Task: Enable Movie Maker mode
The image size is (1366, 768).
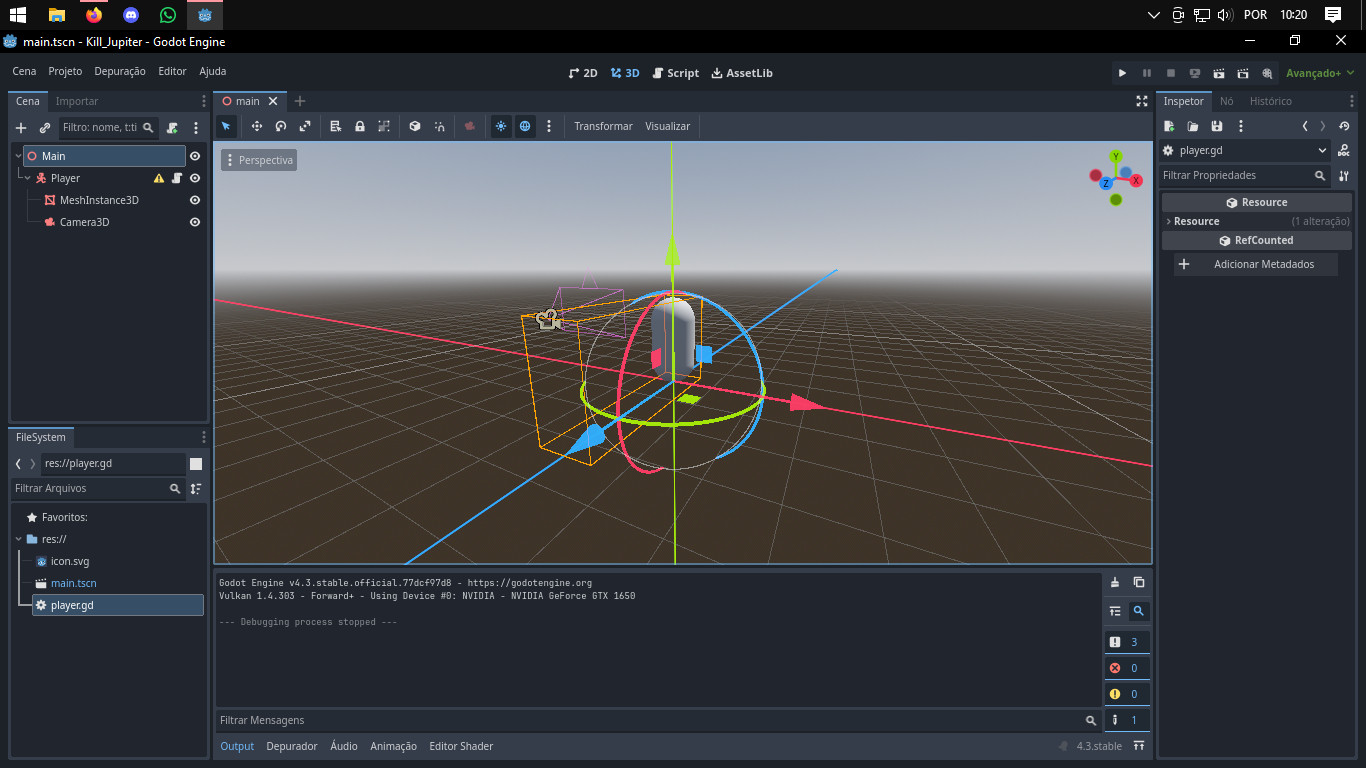Action: coord(1267,73)
